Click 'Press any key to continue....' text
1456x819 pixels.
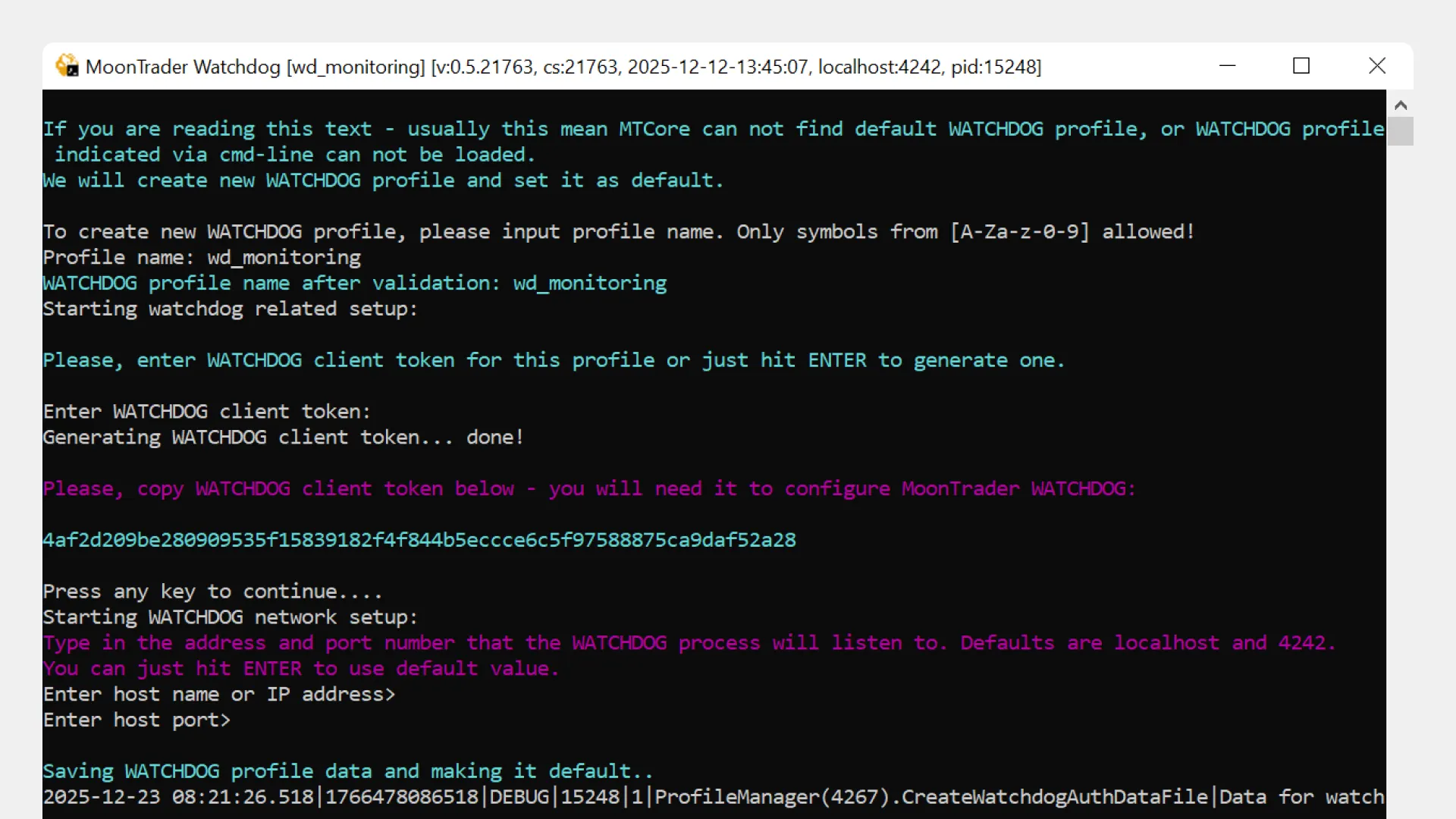pos(212,591)
